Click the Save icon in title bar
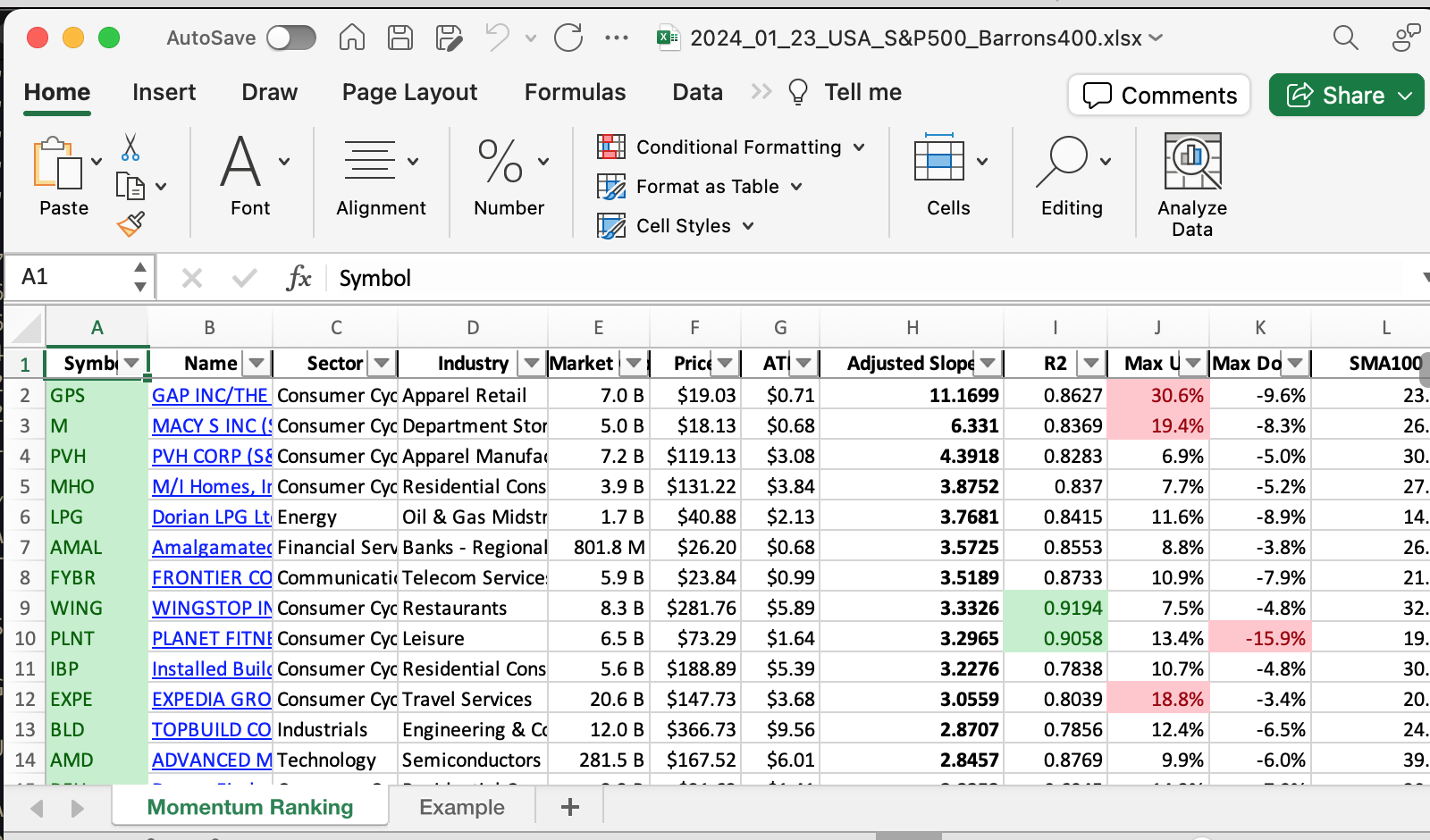The image size is (1430, 840). [400, 38]
